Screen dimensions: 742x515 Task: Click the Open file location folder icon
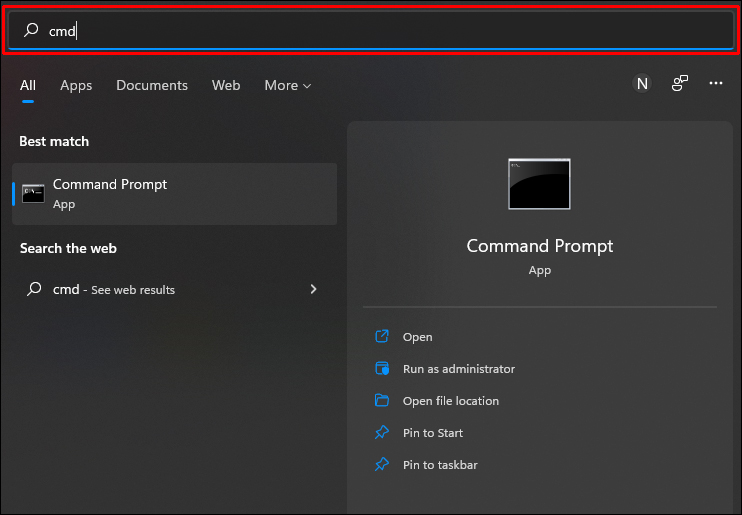point(381,401)
